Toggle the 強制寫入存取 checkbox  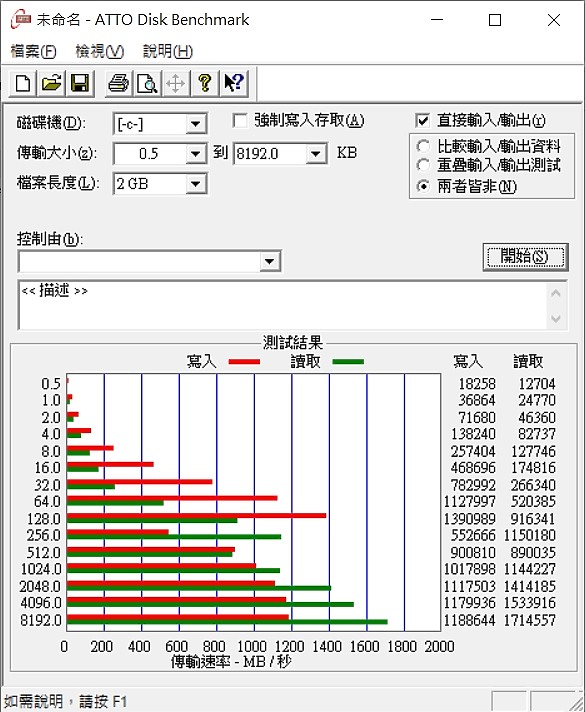tap(240, 121)
